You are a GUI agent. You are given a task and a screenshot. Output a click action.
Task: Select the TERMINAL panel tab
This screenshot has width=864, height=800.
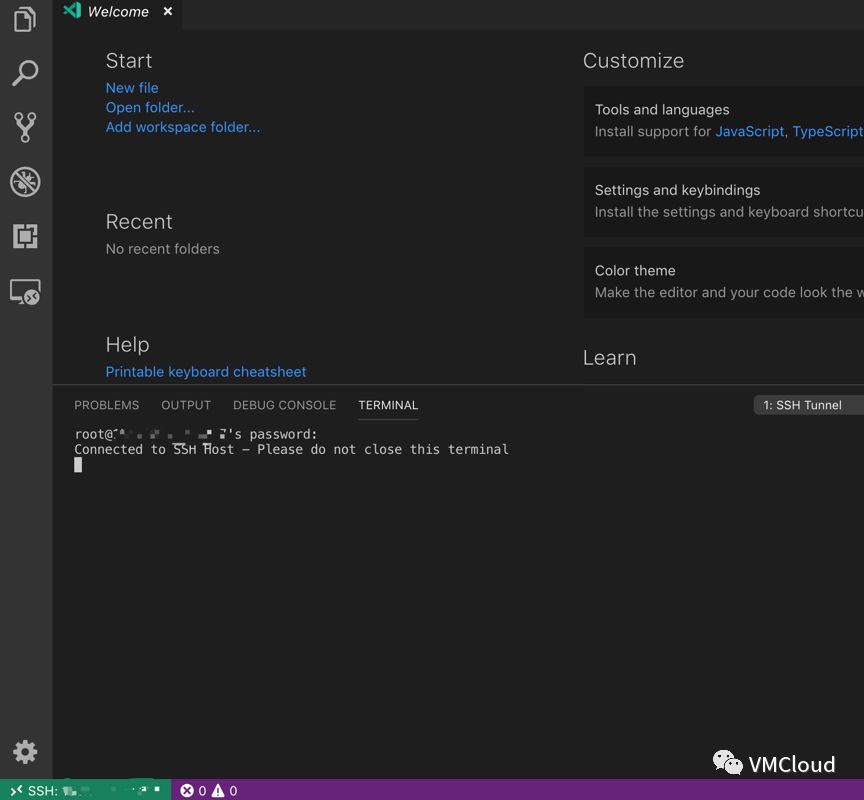tap(388, 405)
